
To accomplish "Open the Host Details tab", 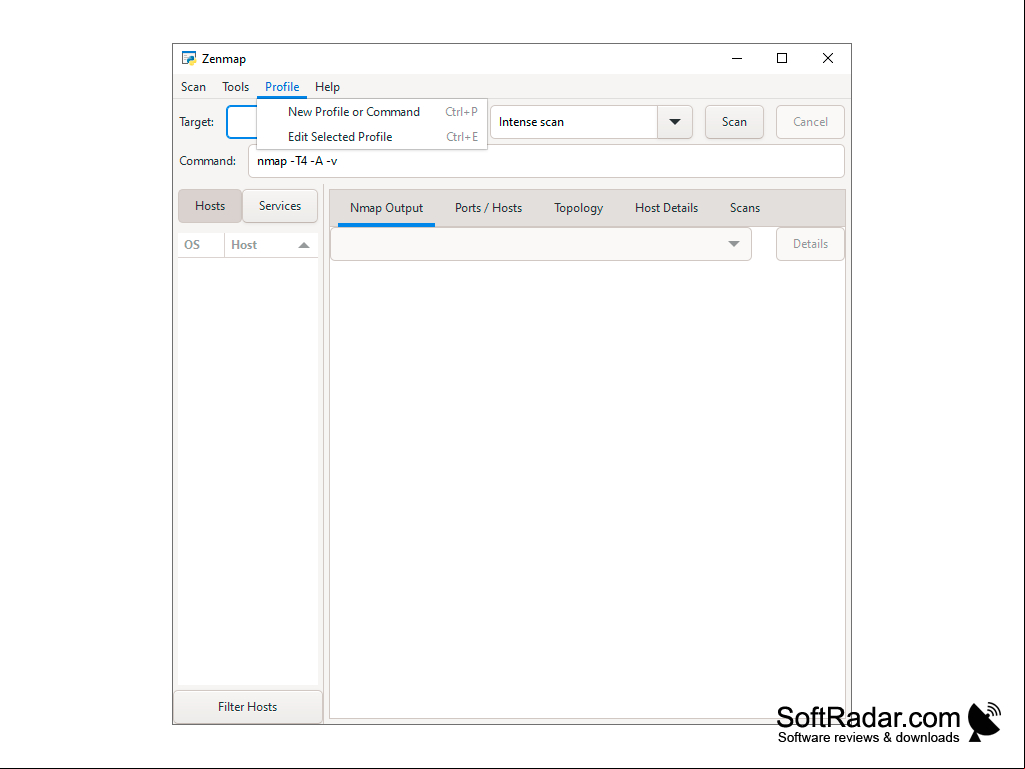I will [666, 209].
